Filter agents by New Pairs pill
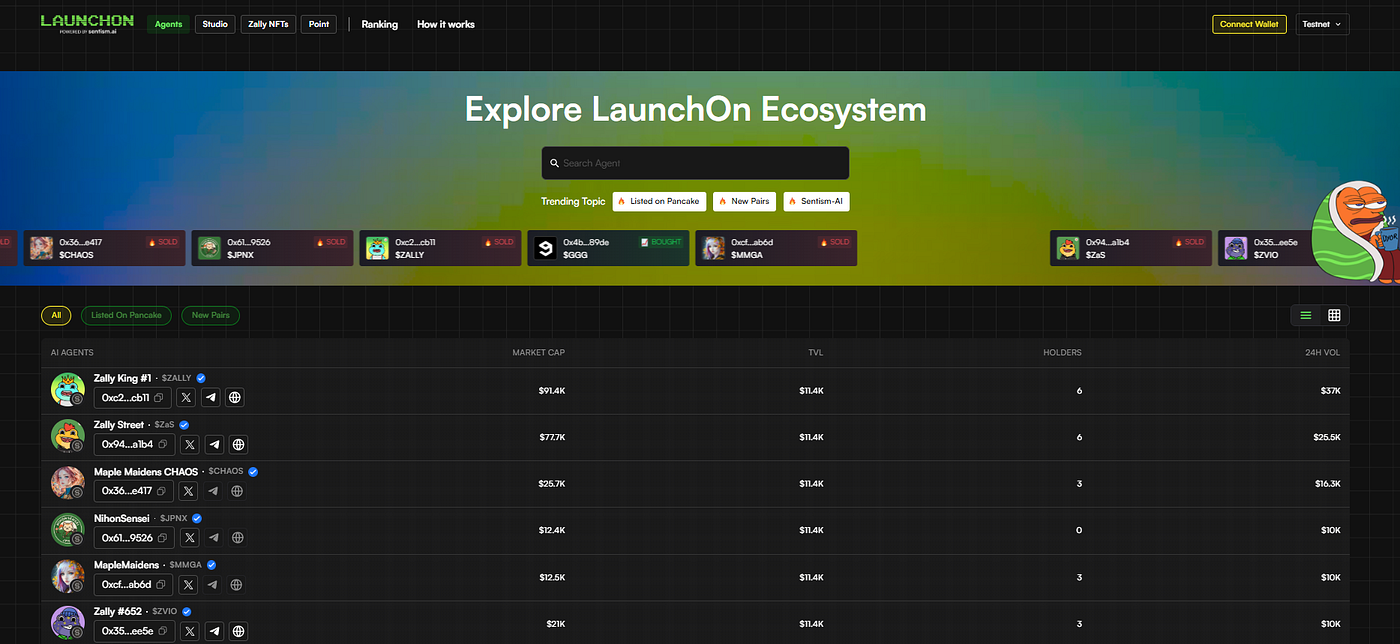Viewport: 1400px width, 644px height. point(211,315)
